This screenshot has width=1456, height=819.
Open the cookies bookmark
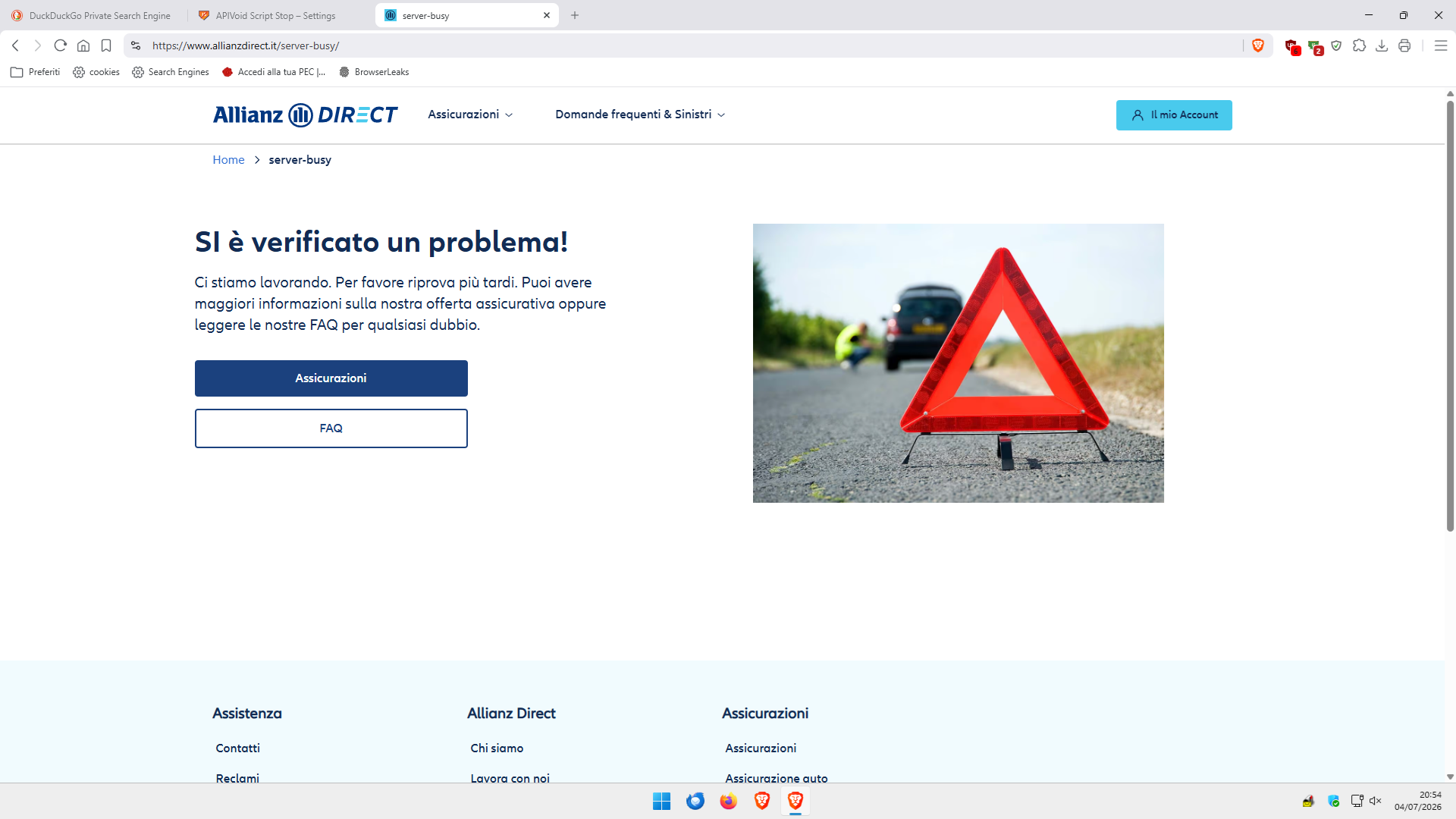click(x=96, y=72)
